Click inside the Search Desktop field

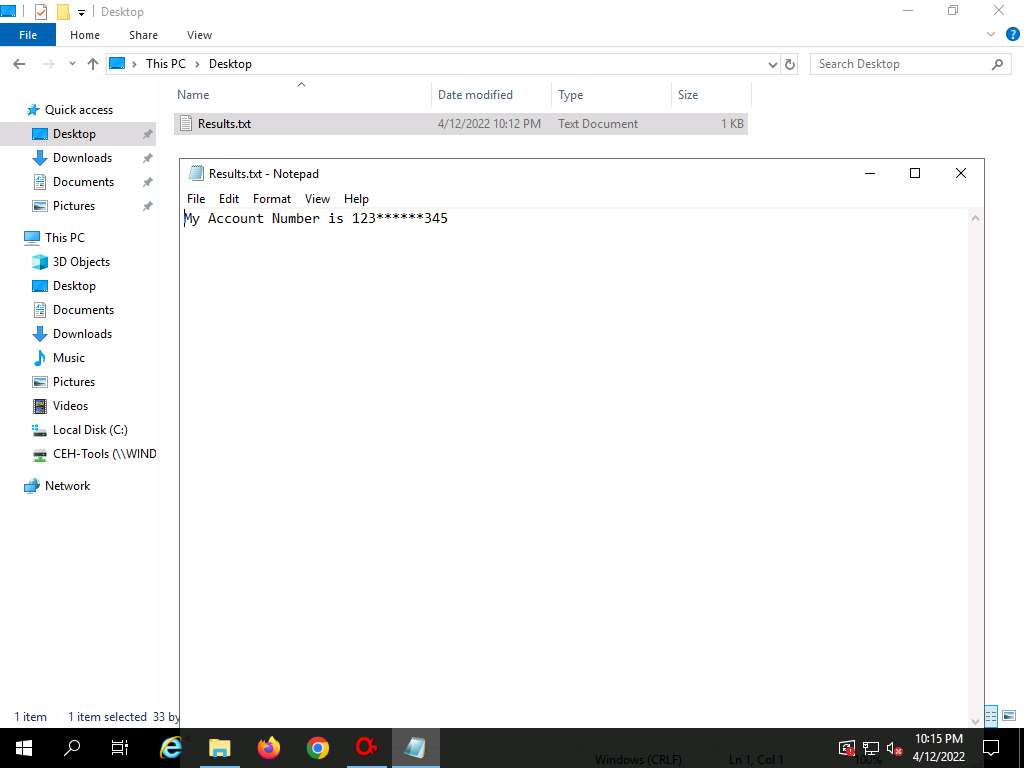click(x=900, y=64)
